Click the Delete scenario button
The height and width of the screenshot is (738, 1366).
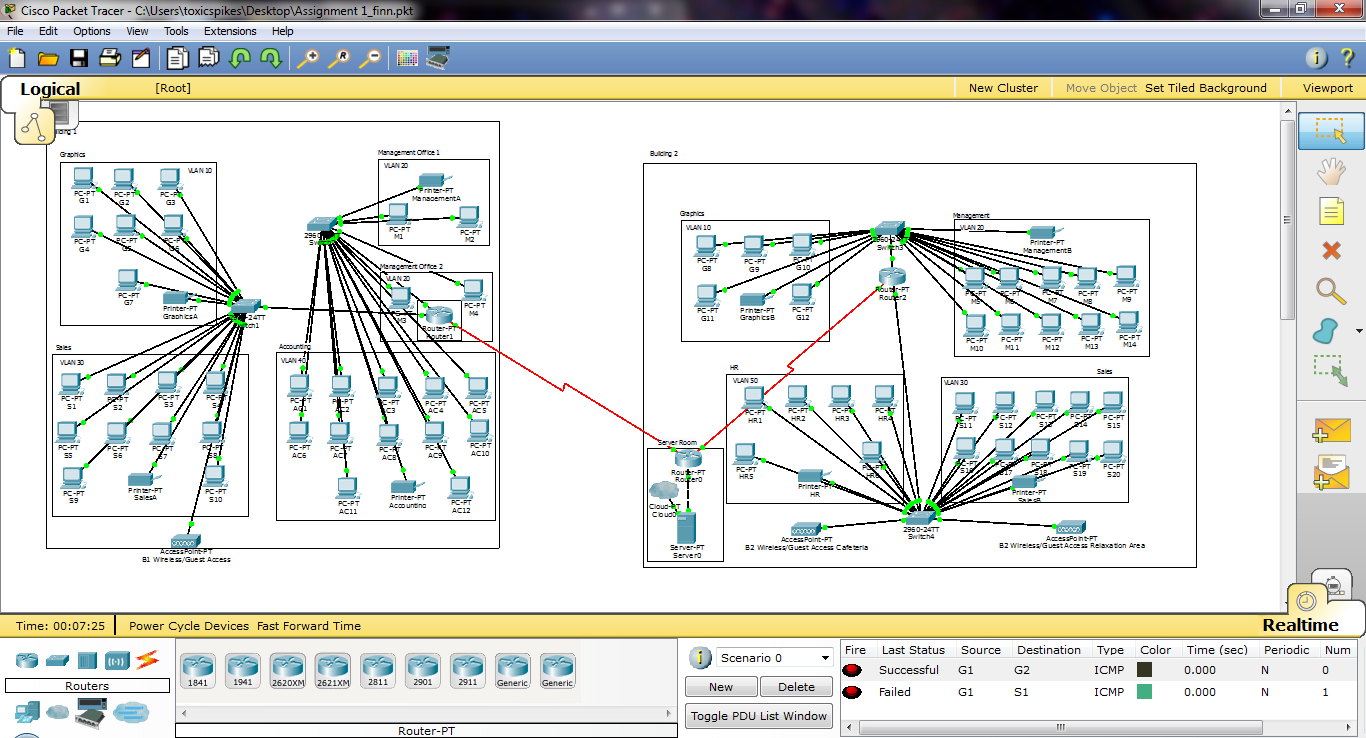pos(796,687)
